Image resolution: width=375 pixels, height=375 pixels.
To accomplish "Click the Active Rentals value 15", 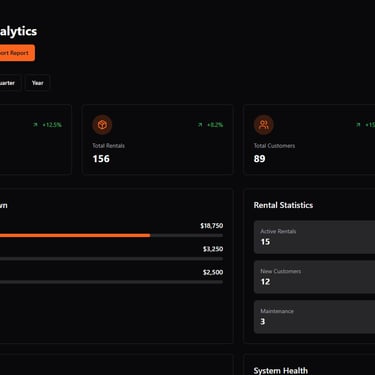I will click(x=265, y=242).
